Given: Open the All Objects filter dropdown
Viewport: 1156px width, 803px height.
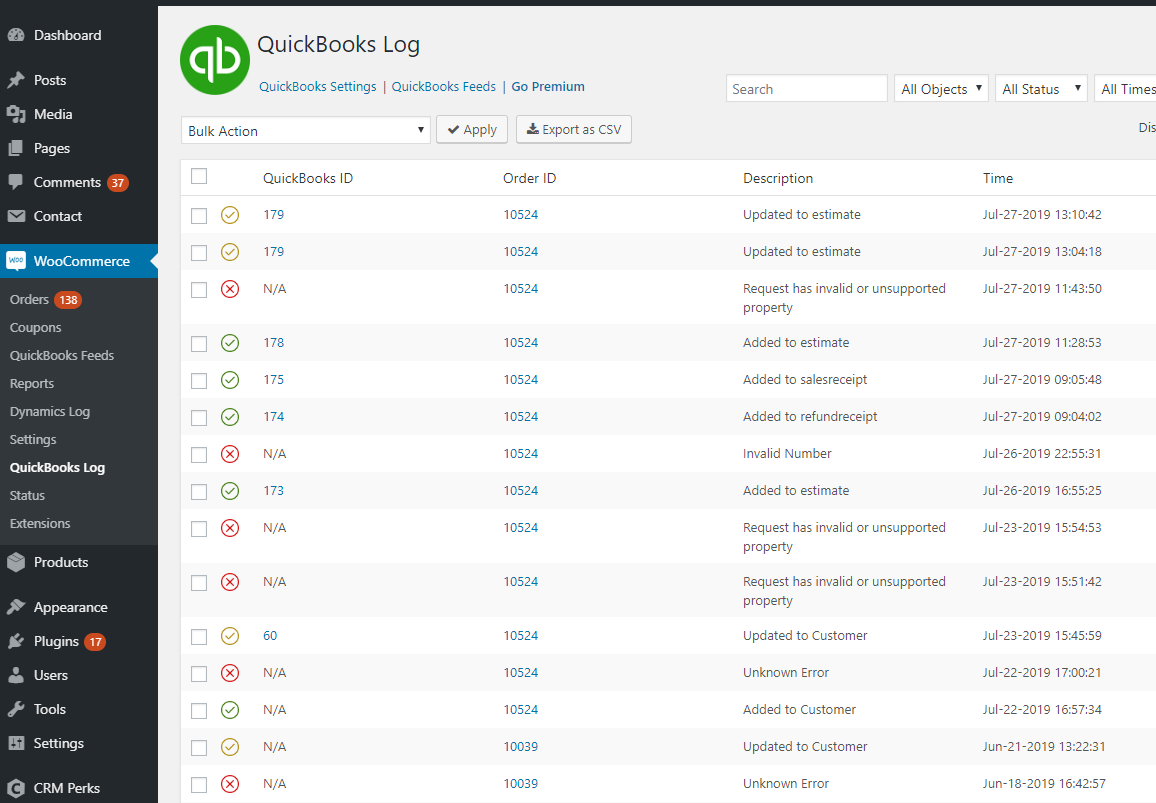Looking at the screenshot, I should click(x=941, y=88).
